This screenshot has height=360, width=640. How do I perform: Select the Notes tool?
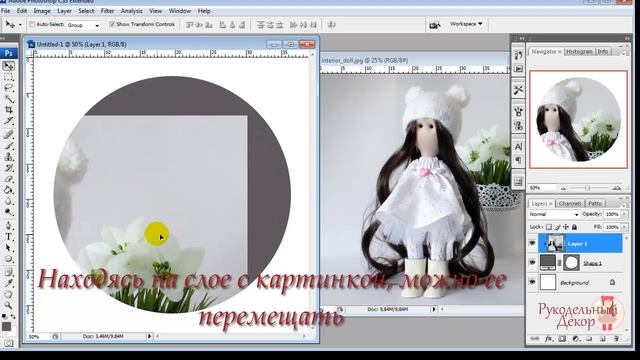(x=9, y=272)
